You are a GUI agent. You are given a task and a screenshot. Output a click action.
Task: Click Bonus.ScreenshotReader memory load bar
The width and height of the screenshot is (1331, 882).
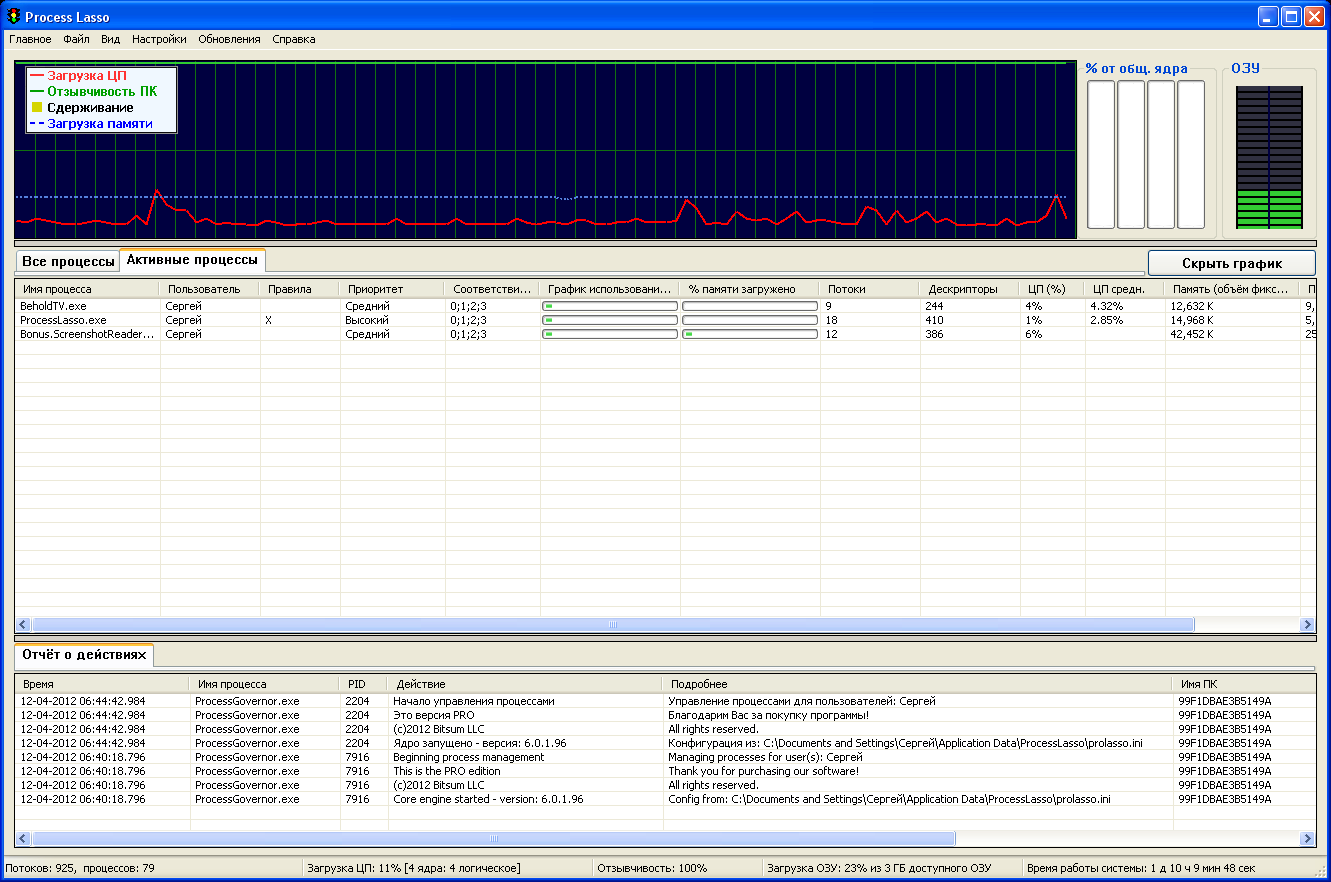[x=750, y=334]
